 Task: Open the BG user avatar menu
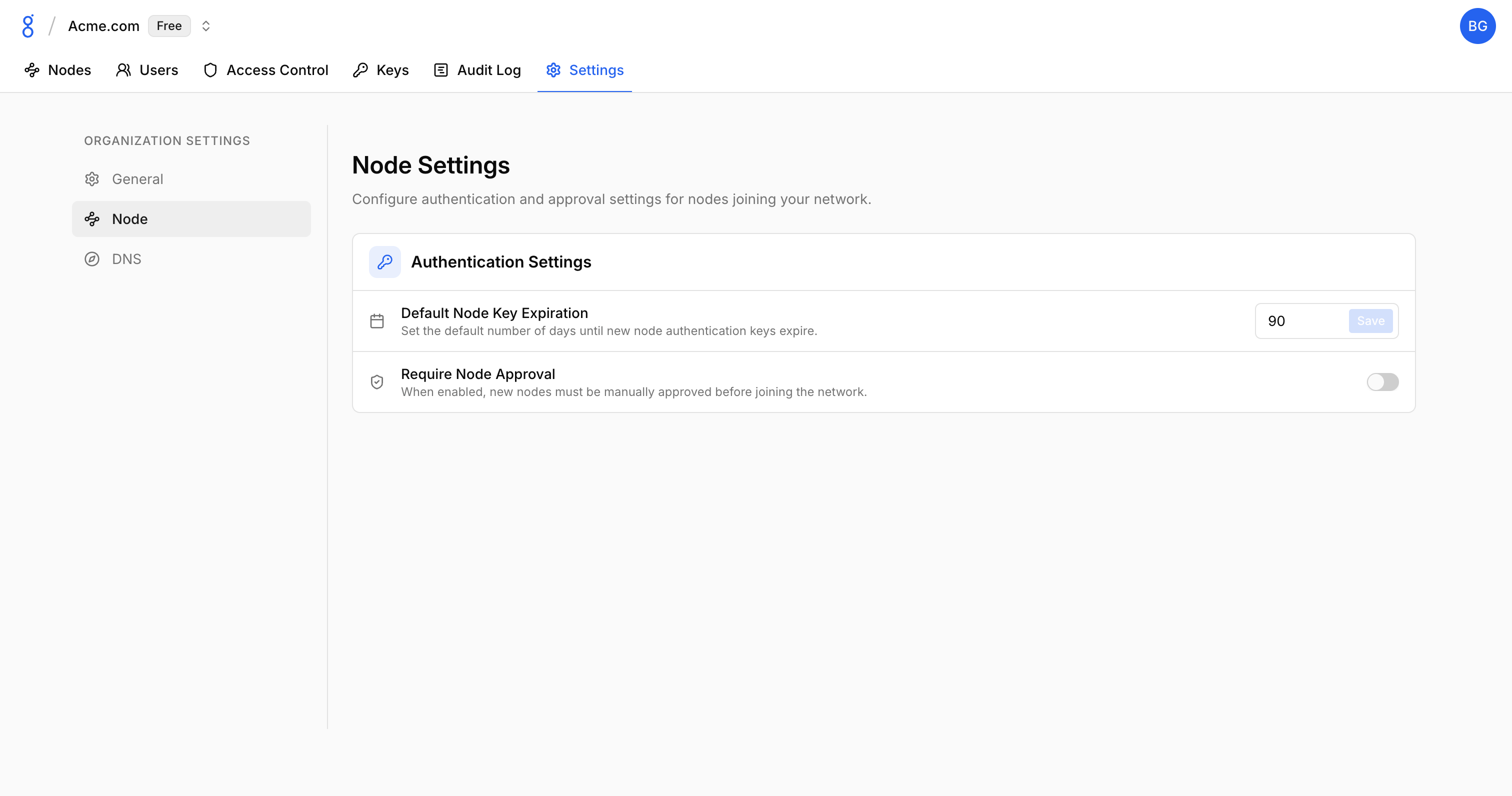click(x=1477, y=26)
